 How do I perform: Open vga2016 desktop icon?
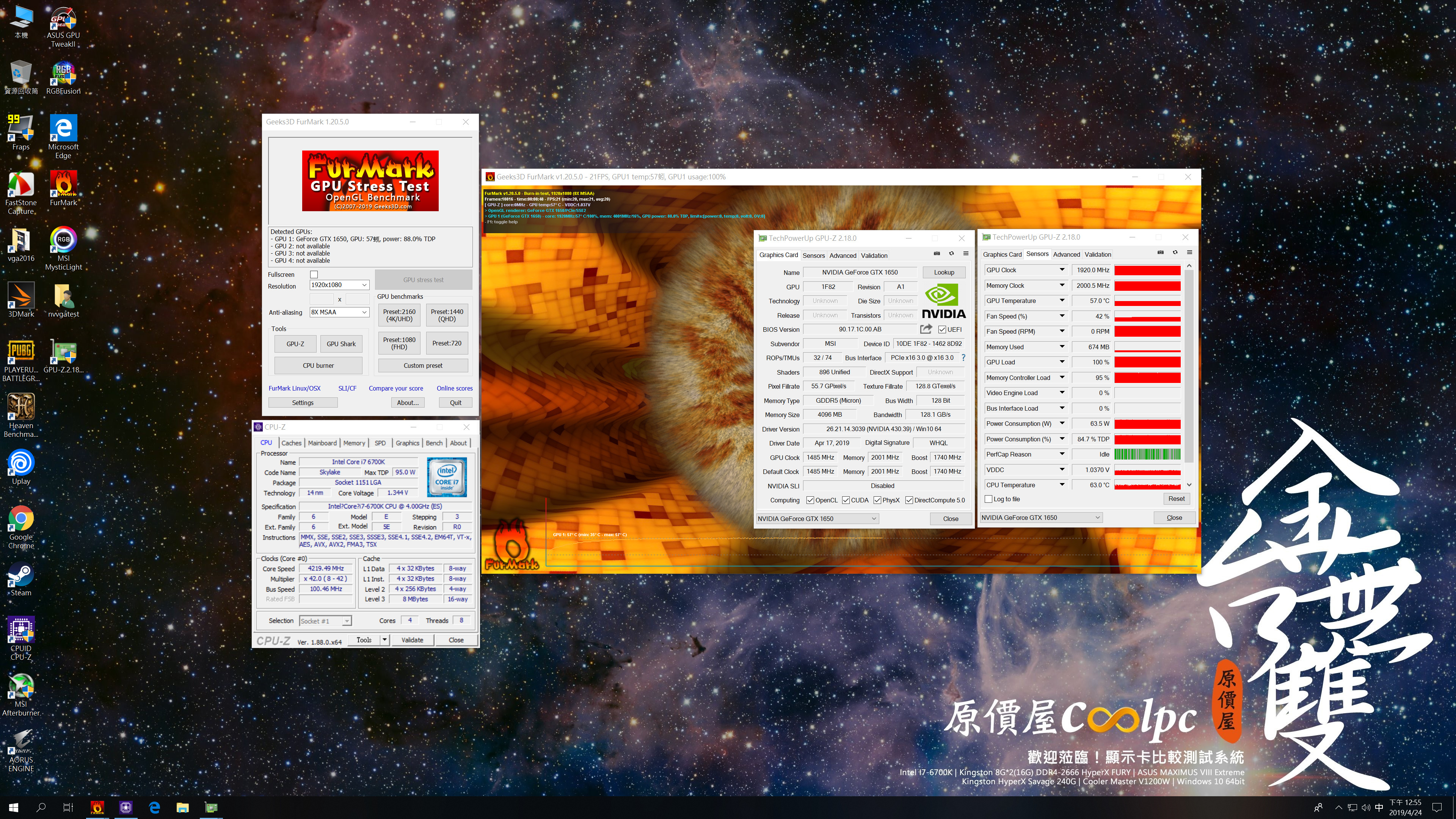[x=21, y=244]
